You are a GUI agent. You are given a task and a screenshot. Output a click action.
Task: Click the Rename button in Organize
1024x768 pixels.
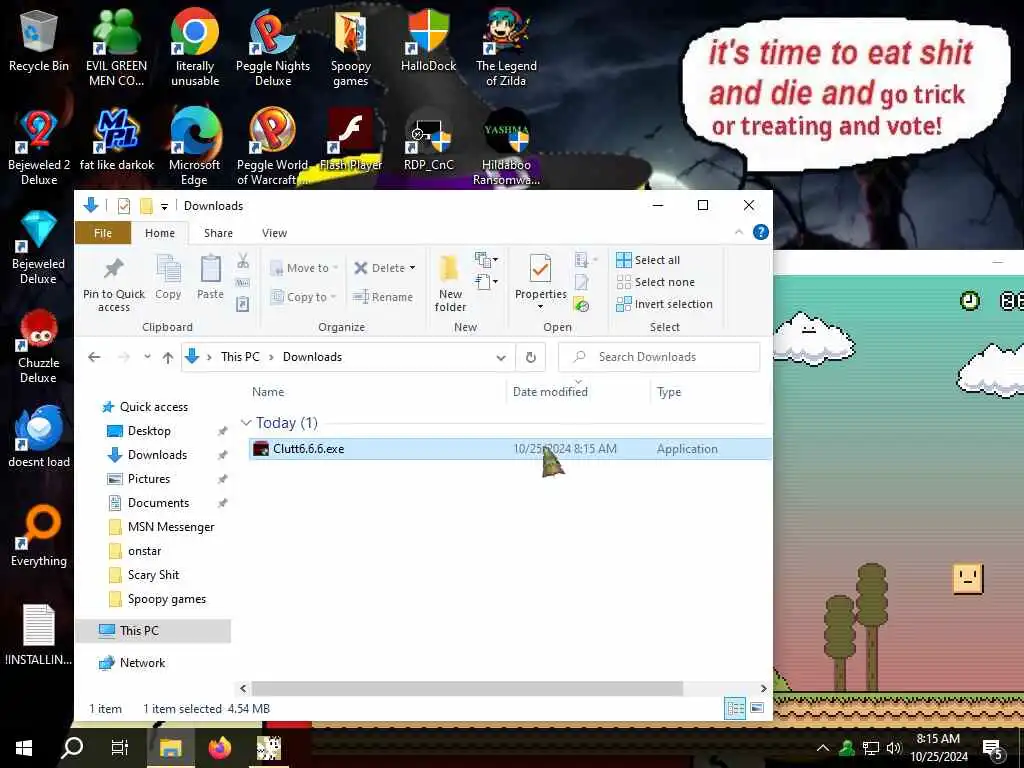383,297
